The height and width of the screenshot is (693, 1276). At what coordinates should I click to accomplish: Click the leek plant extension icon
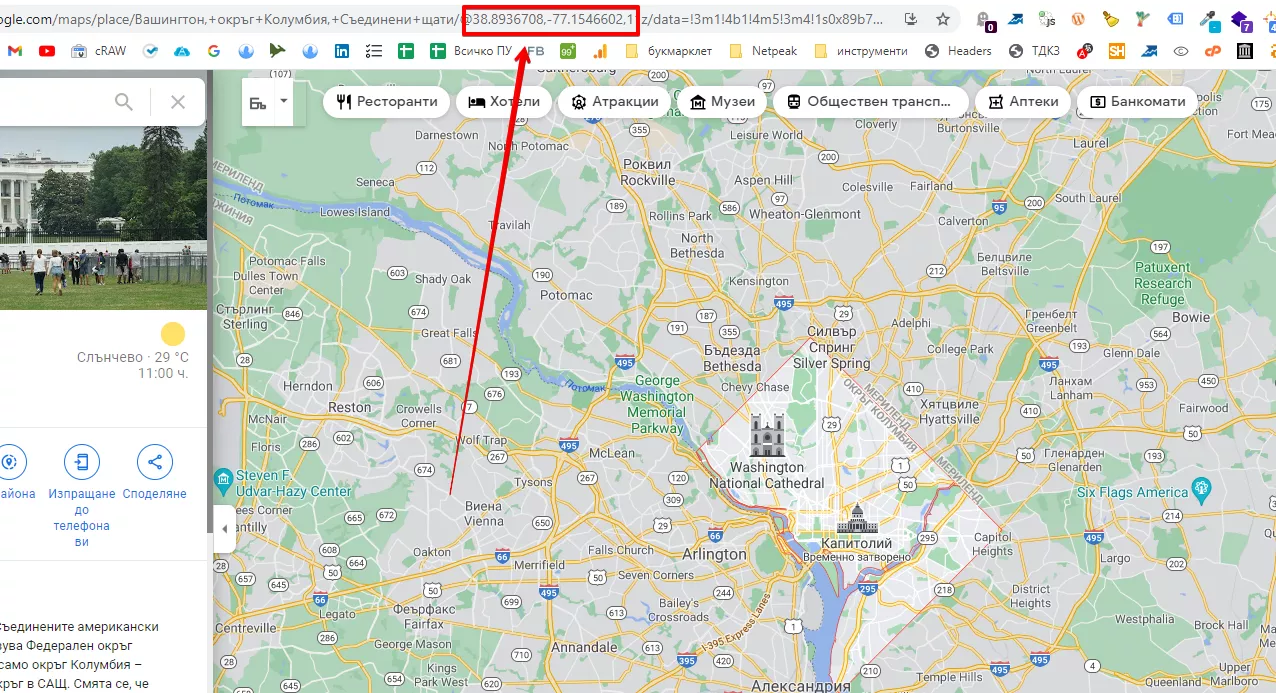[1143, 19]
